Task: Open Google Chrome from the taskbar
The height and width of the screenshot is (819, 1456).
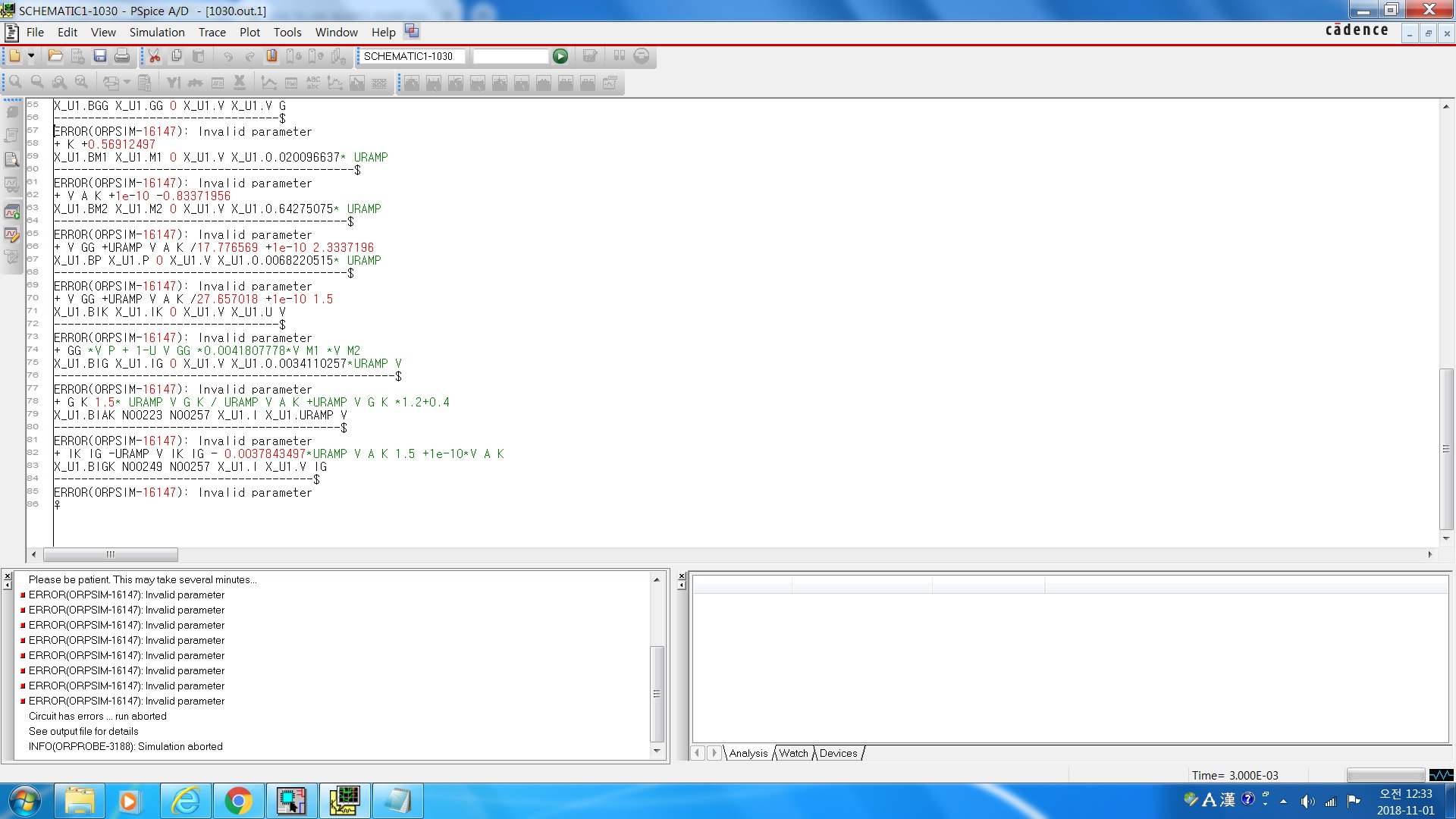Action: (x=238, y=801)
